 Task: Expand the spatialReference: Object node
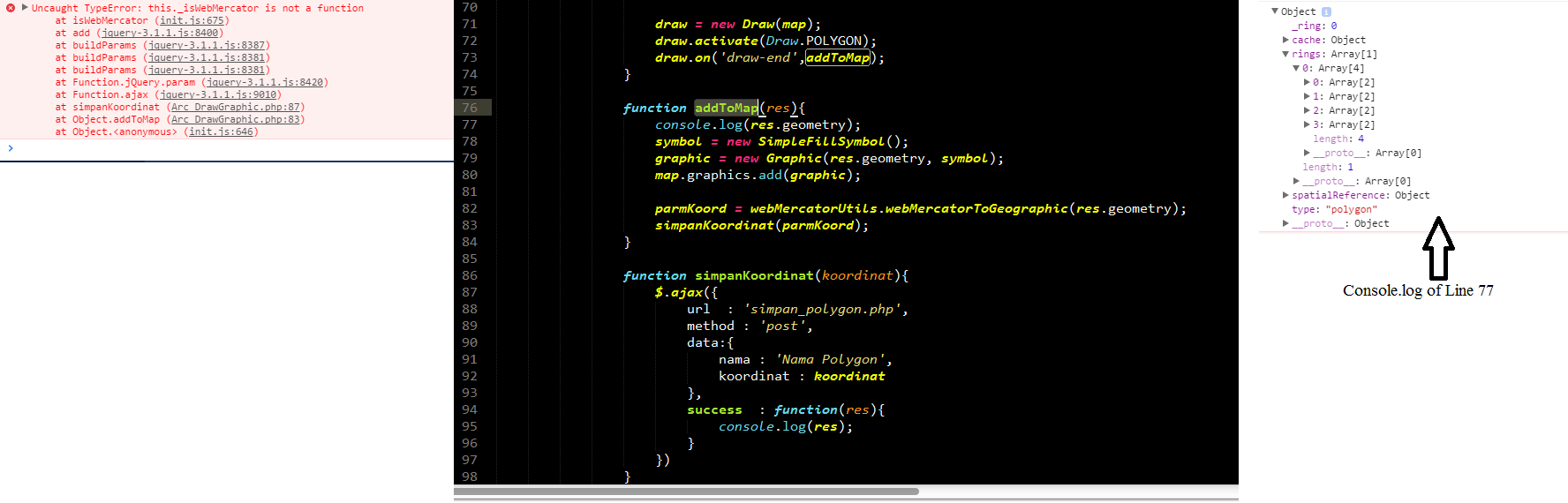pyautogui.click(x=1285, y=195)
